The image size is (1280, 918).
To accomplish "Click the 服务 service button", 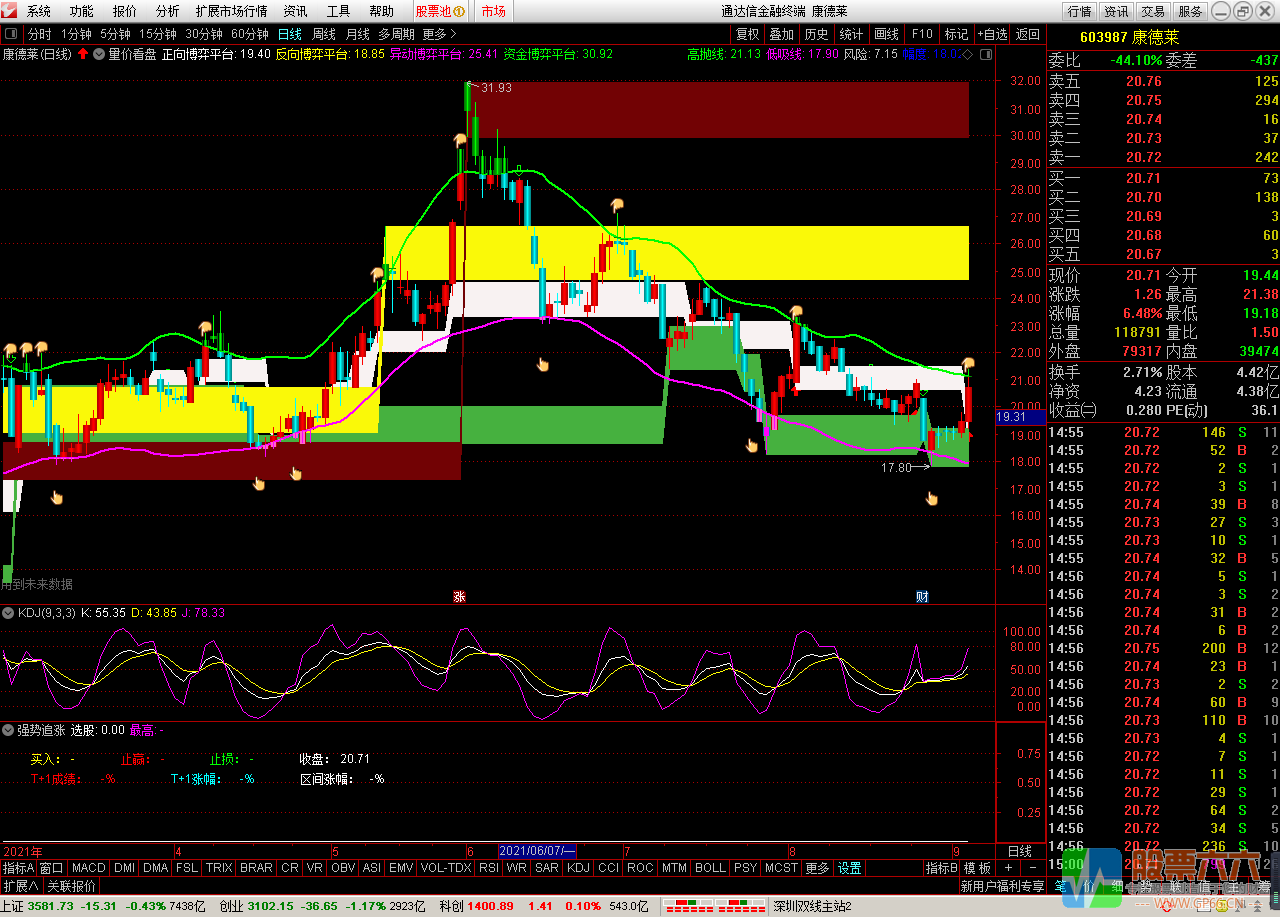I will click(1190, 12).
